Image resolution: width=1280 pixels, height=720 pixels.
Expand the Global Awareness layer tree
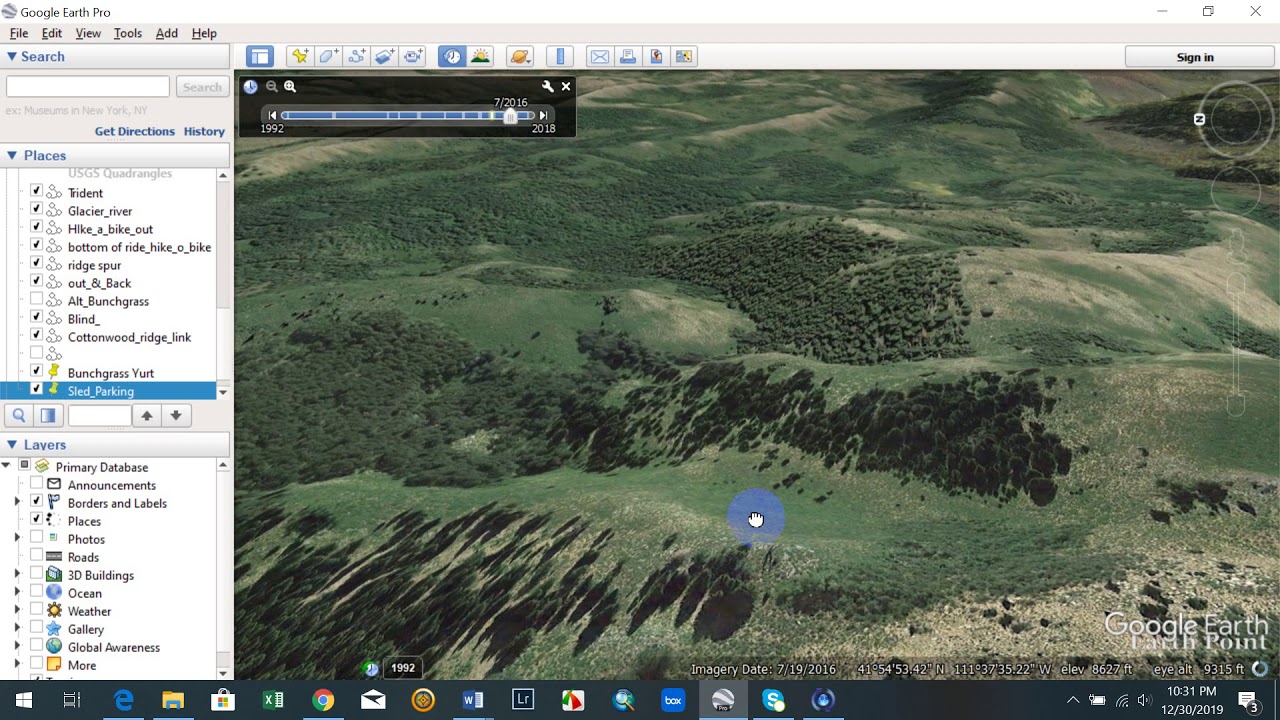click(x=17, y=646)
